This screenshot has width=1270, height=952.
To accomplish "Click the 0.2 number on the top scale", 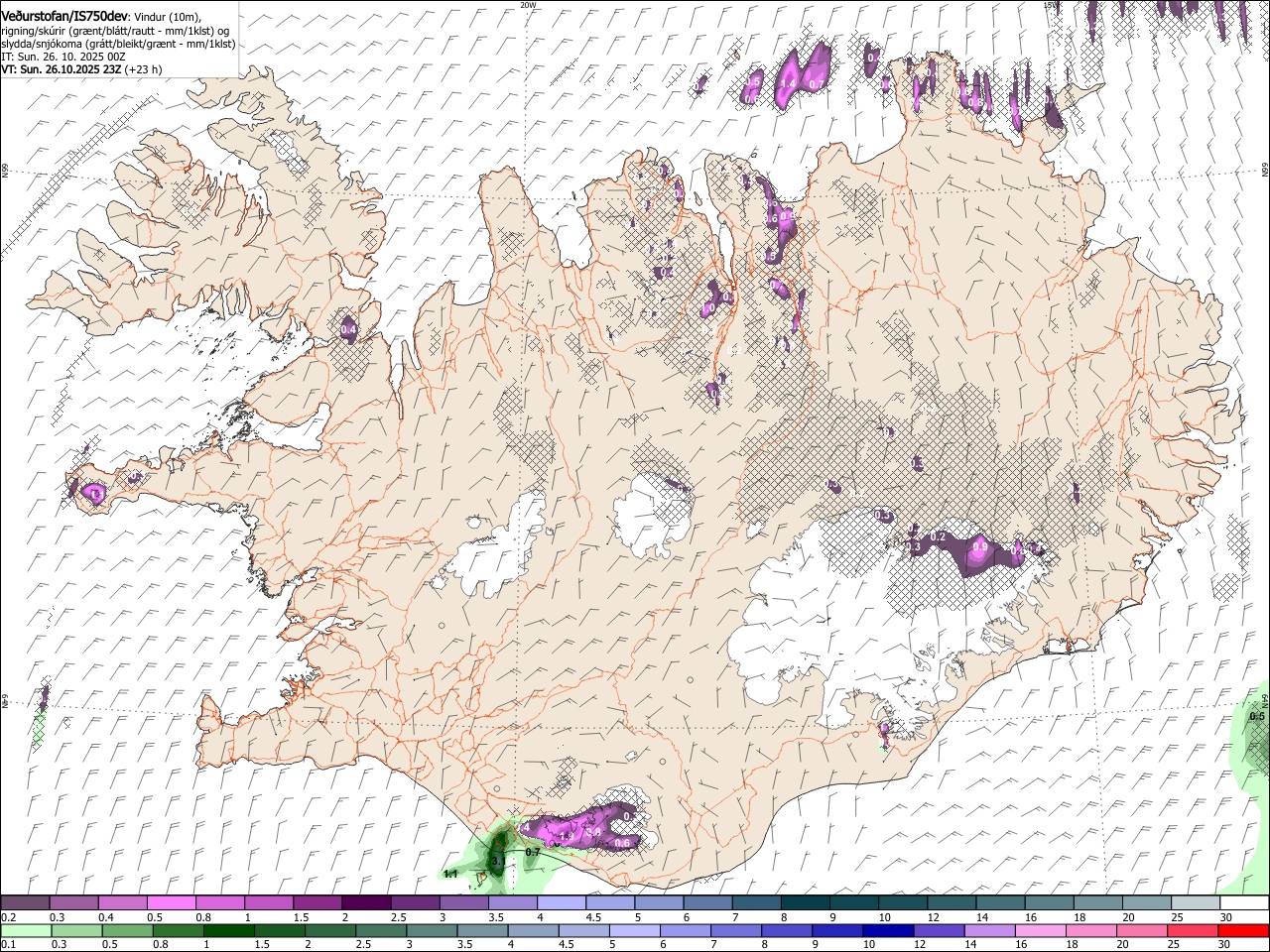I will click(x=9, y=917).
